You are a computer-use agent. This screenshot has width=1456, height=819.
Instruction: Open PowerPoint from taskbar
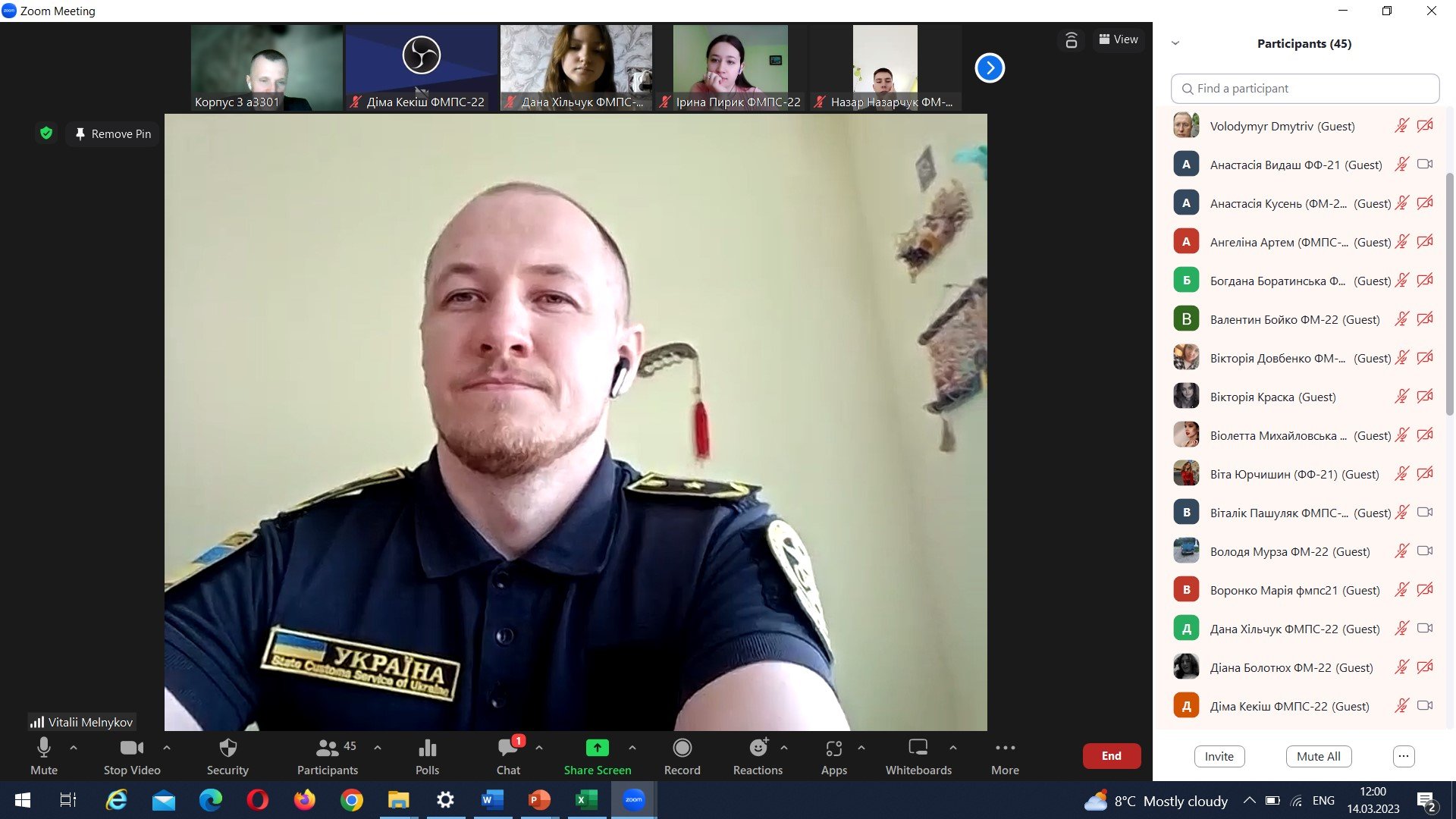pyautogui.click(x=539, y=800)
